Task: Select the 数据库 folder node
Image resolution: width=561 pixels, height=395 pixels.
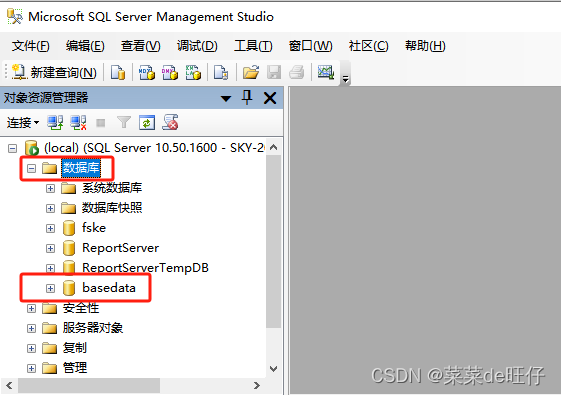Action: (81, 168)
